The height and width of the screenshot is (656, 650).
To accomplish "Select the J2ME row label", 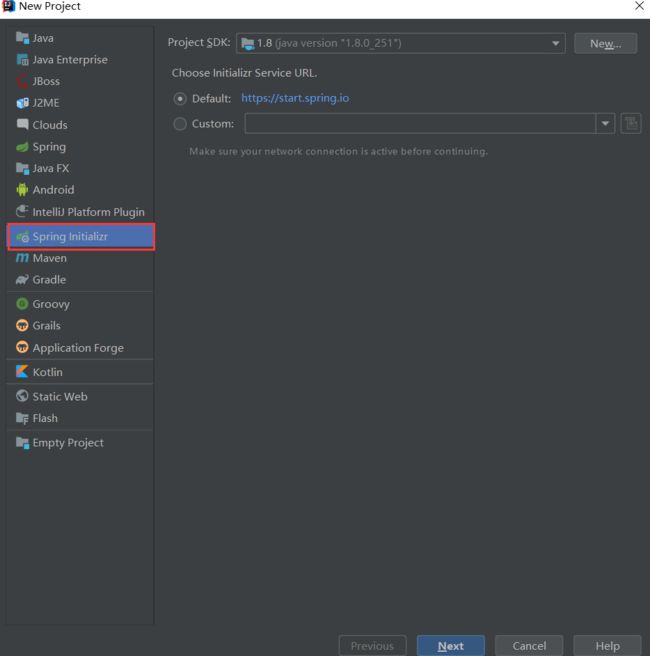I will [x=46, y=103].
